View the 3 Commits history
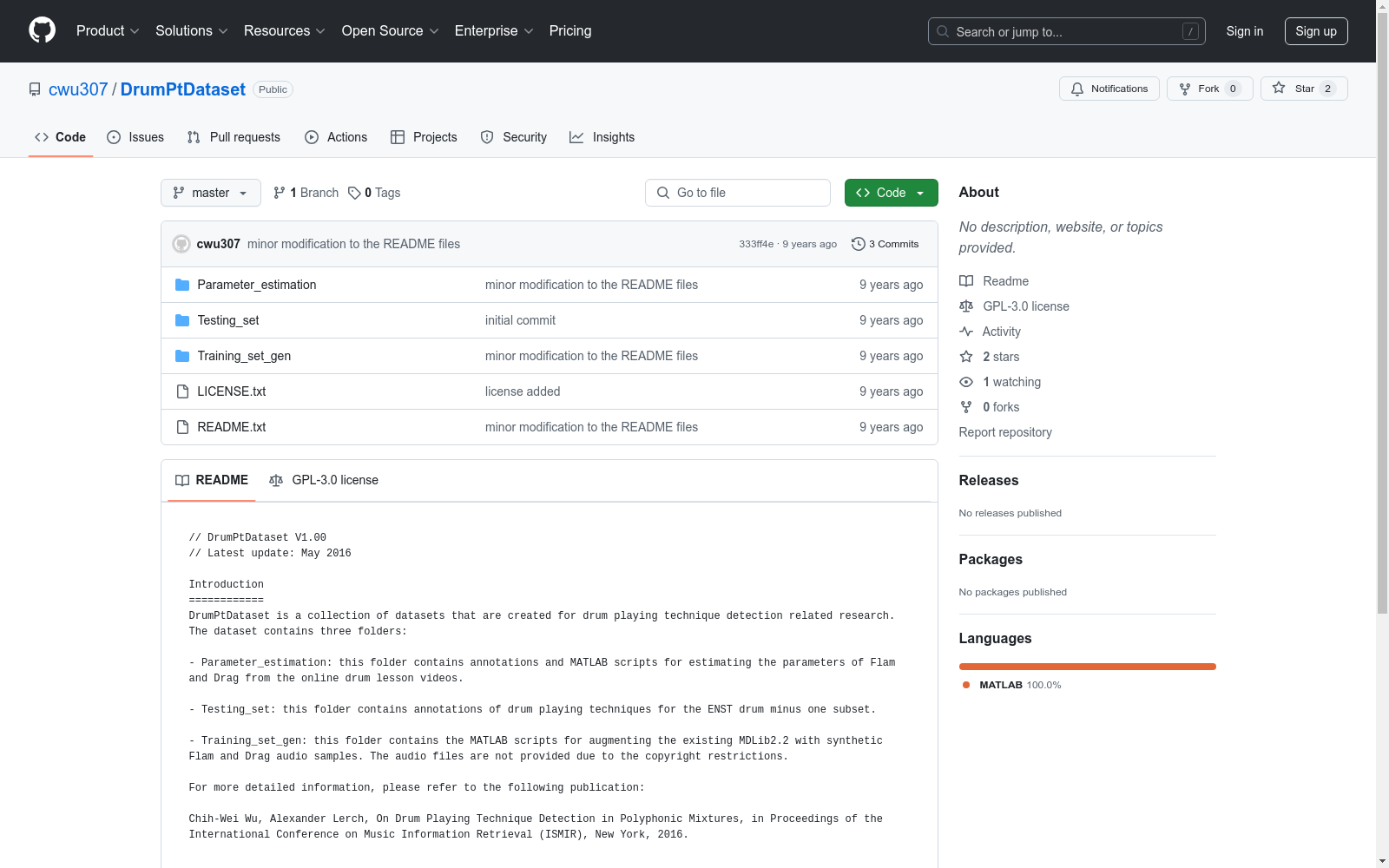 885,244
